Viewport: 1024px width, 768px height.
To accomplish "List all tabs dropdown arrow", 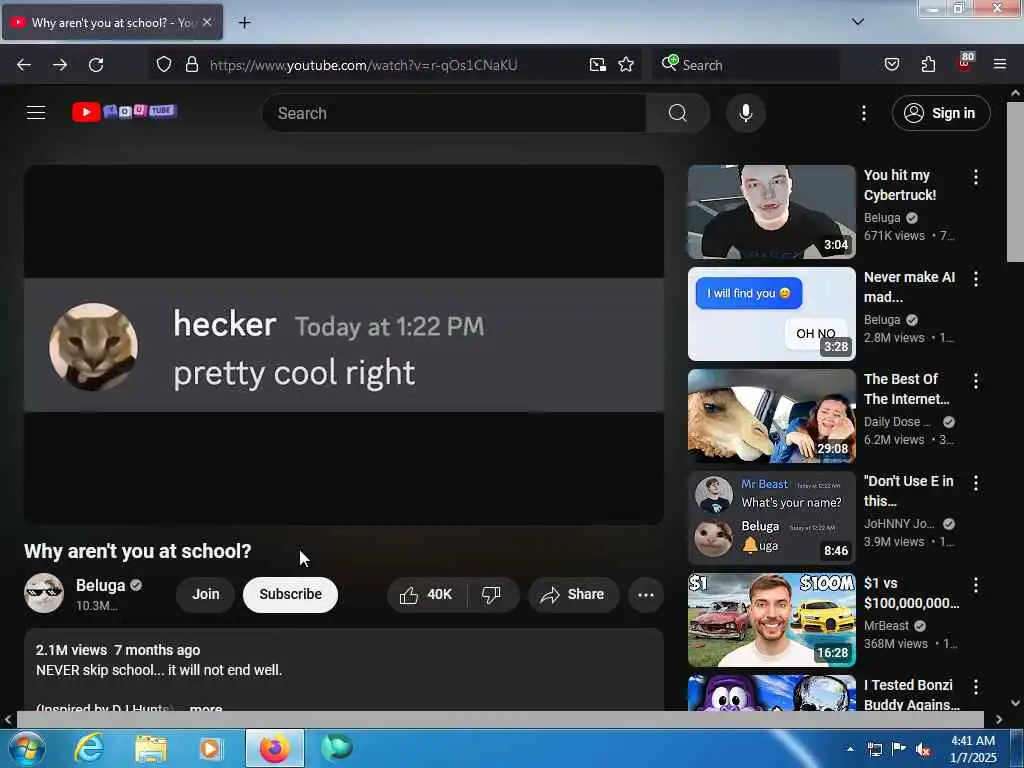I will click(858, 22).
